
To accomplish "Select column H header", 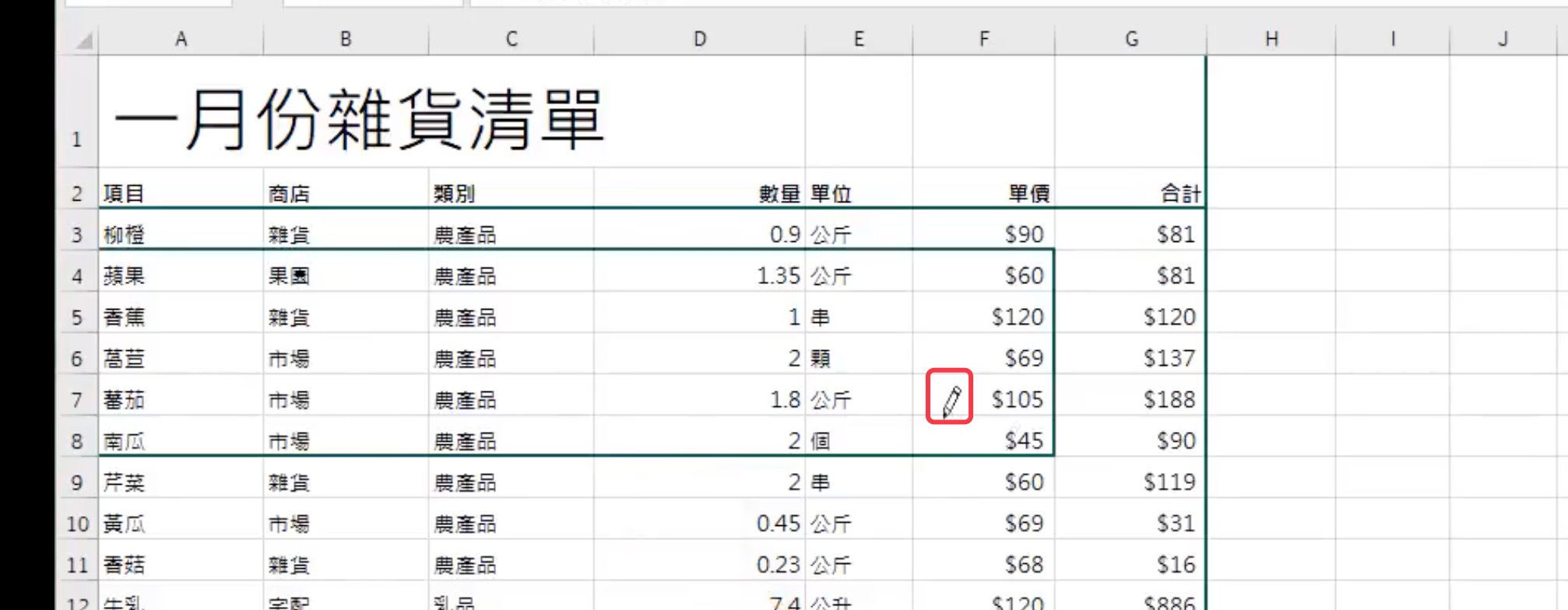I will point(1271,39).
